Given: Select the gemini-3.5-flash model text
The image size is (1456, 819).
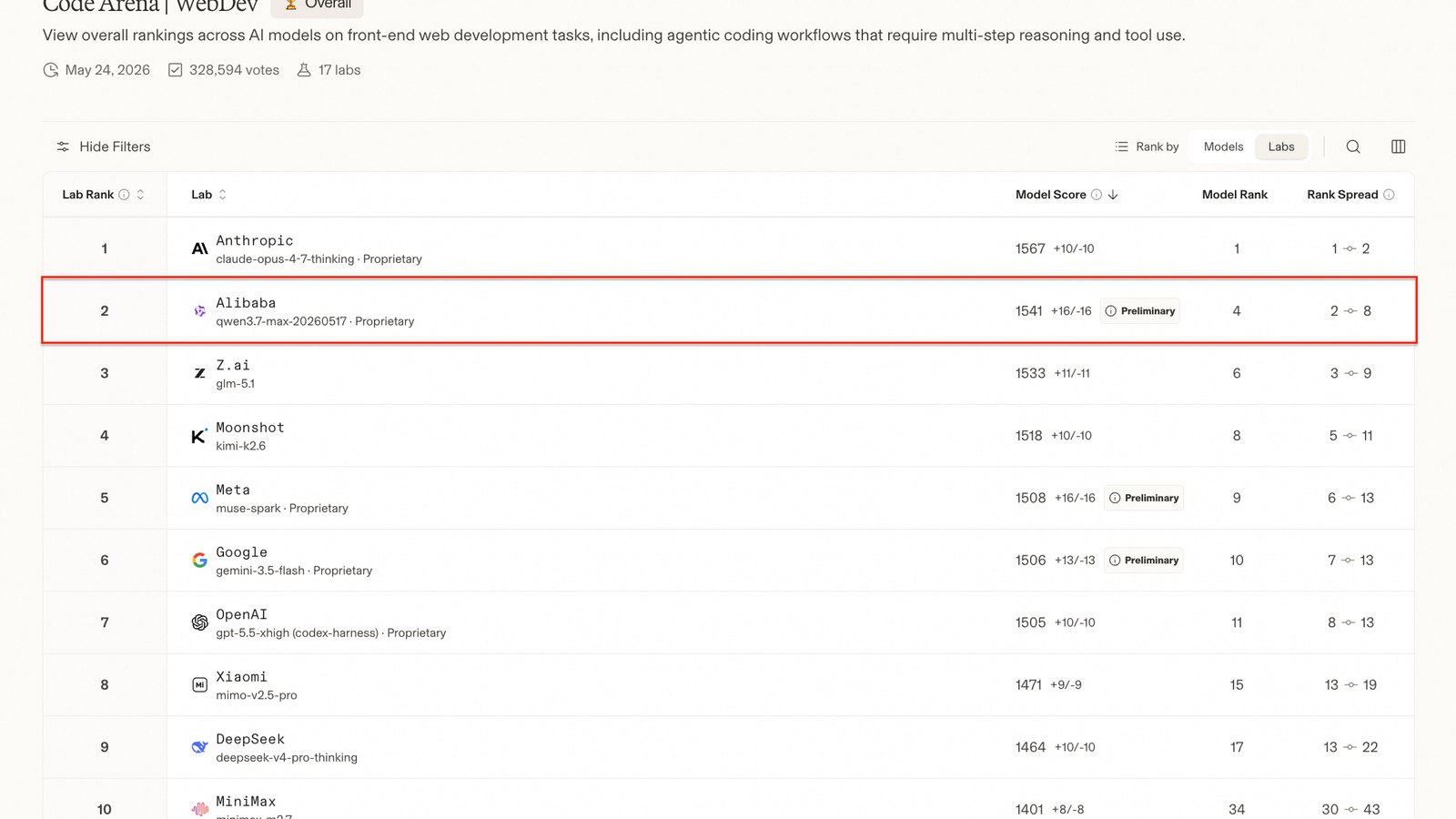Looking at the screenshot, I should coord(260,571).
